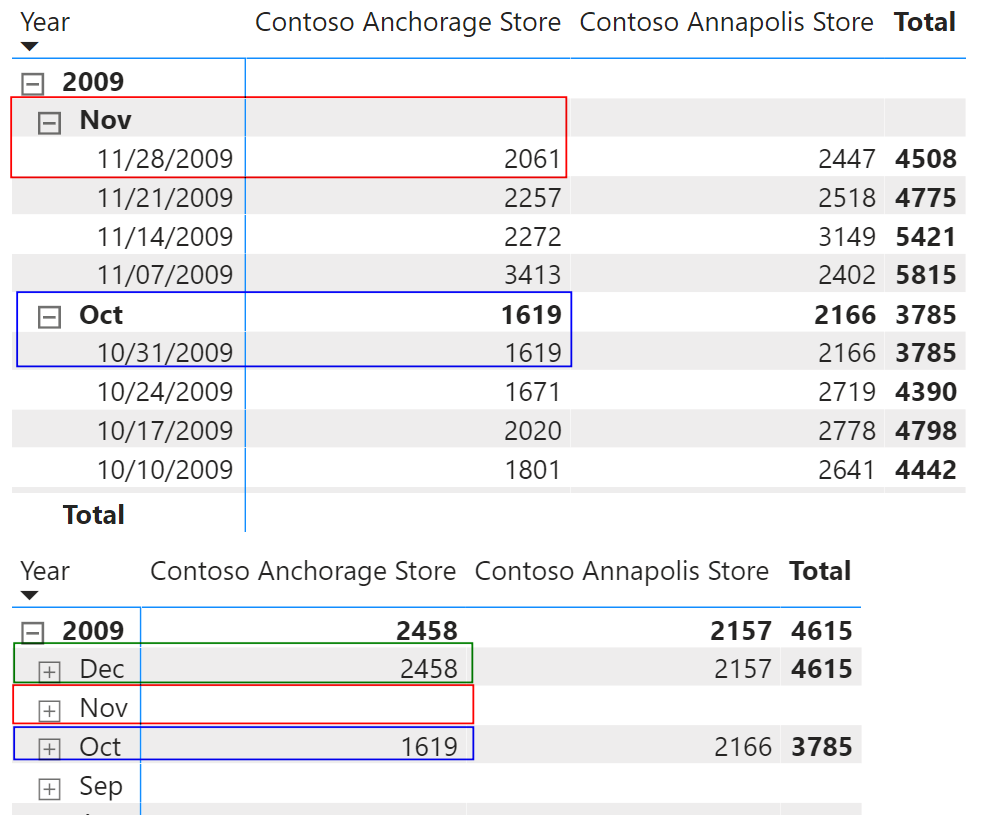Click the top Total column header
This screenshot has height=815, width=1003.
click(925, 22)
